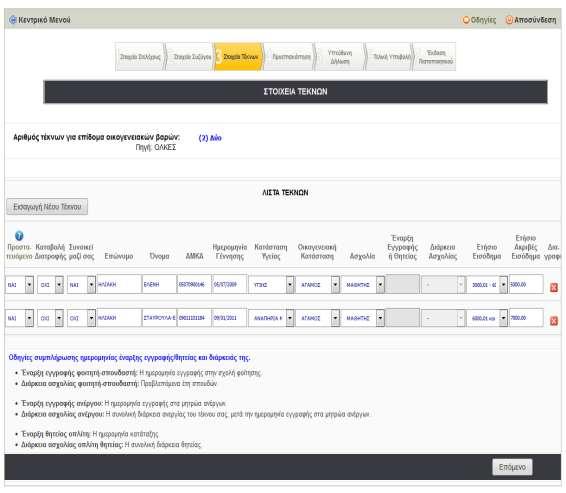566x493 pixels.
Task: Go to the Τελική Υποβολή step
Action: click(390, 57)
